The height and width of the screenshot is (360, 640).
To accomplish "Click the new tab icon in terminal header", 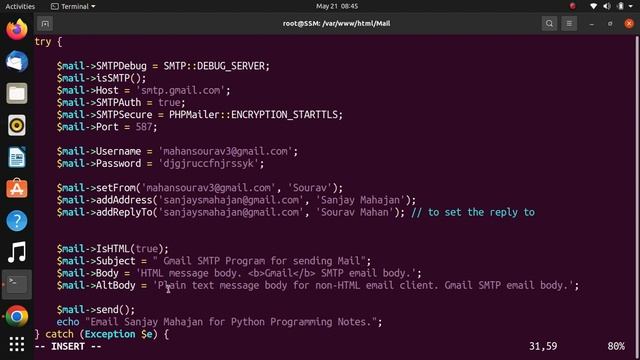I will pos(45,24).
